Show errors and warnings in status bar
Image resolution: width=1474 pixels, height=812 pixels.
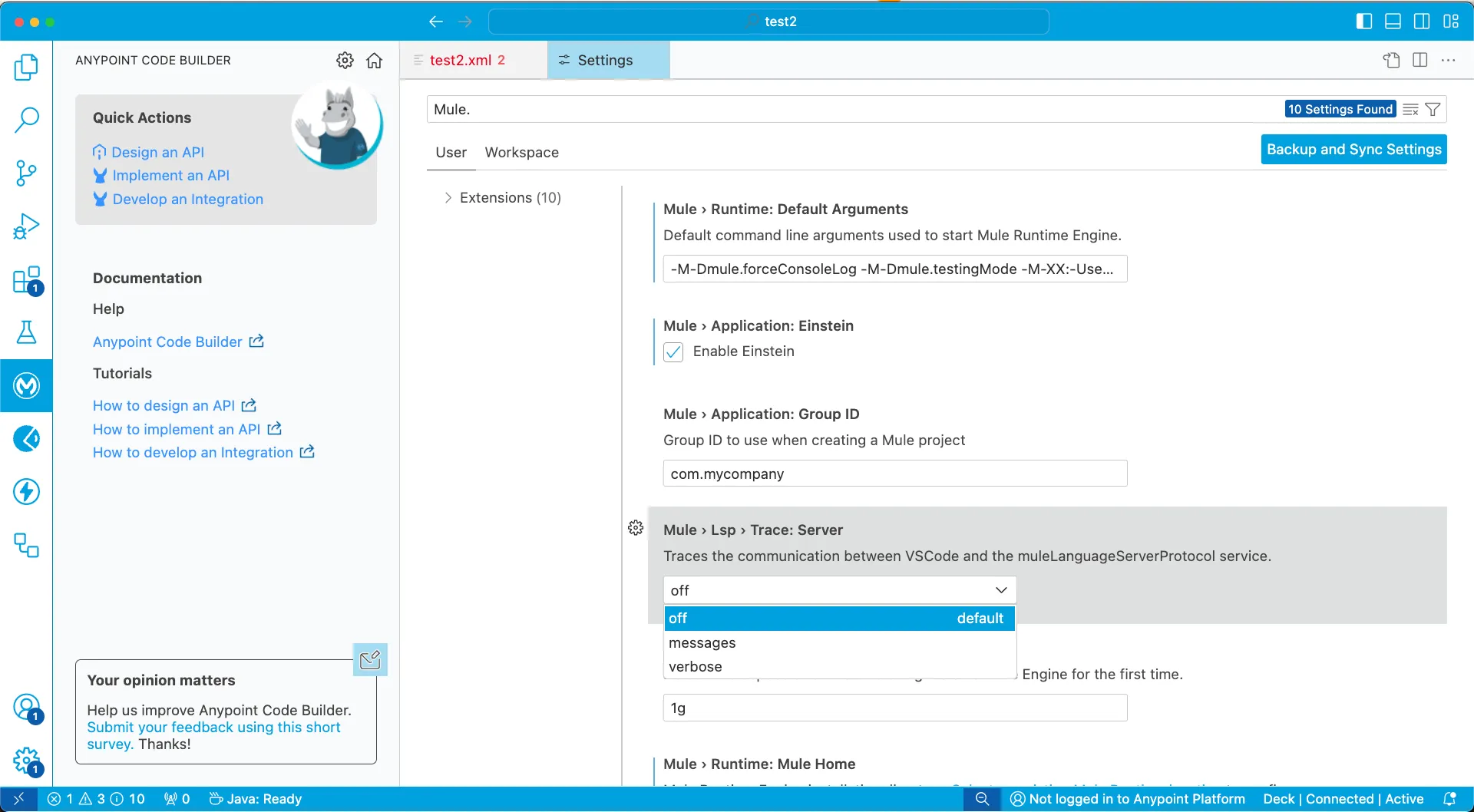coord(96,799)
